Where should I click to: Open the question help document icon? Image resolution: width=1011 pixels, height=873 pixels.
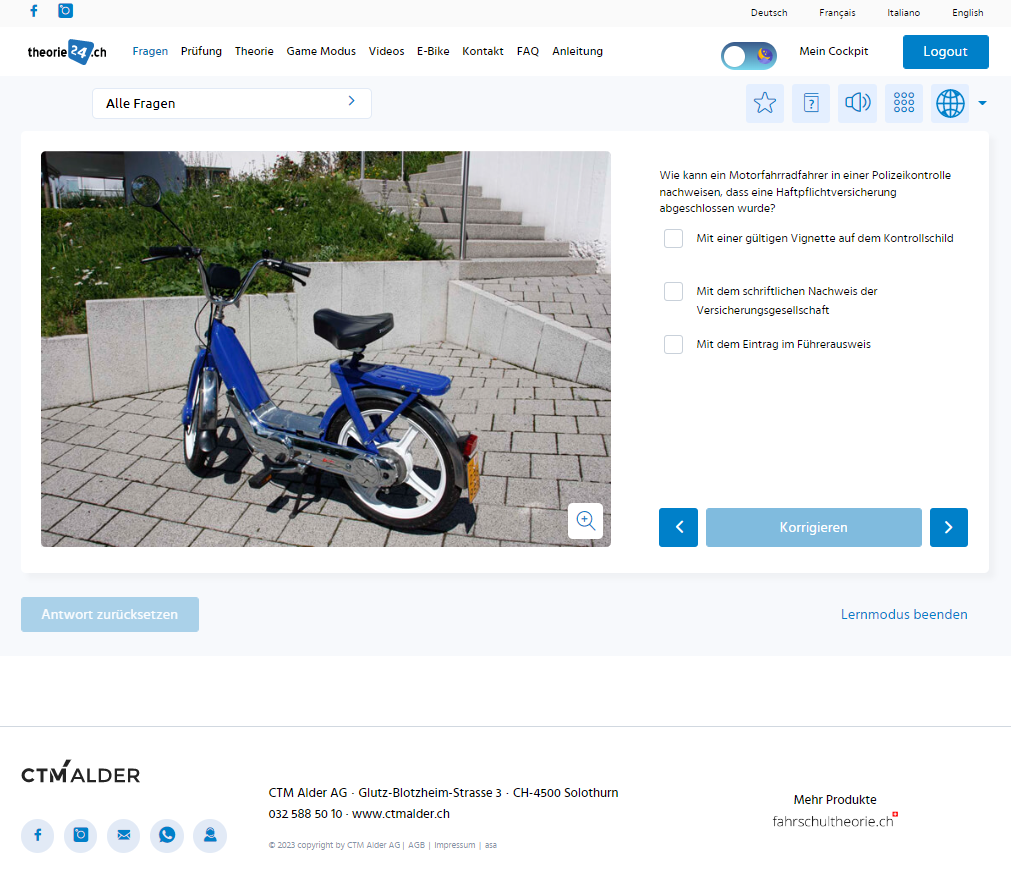click(x=811, y=103)
